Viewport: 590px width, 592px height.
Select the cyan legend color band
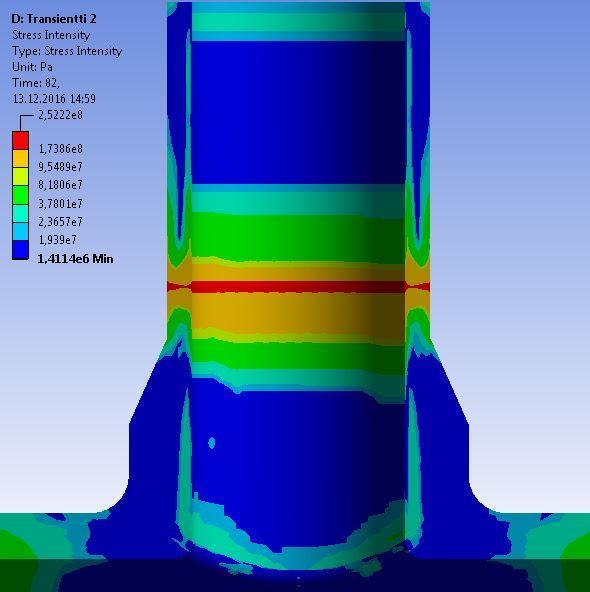pos(20,213)
